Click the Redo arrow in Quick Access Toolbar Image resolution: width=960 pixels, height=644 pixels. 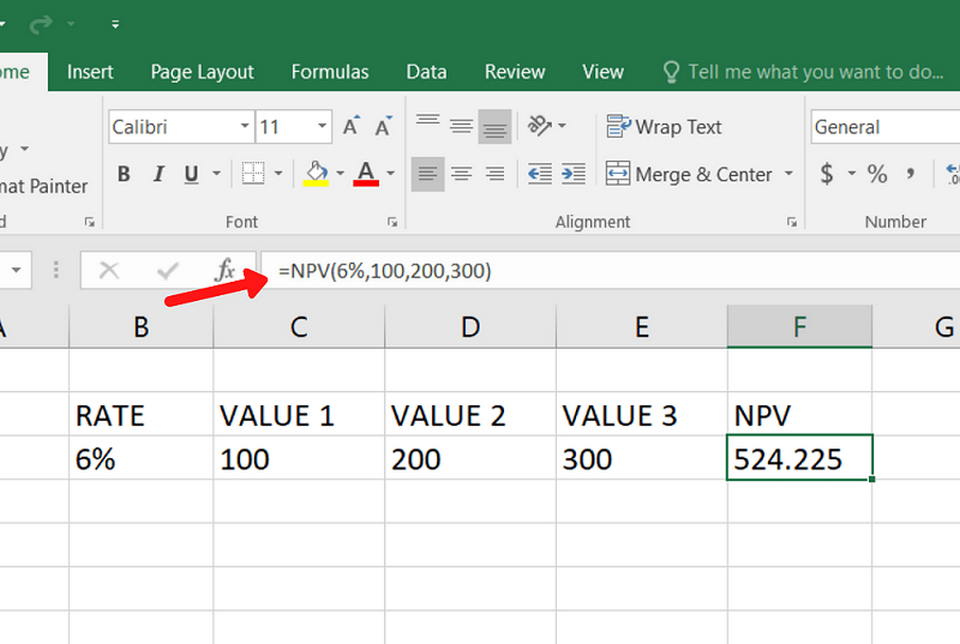click(x=42, y=24)
